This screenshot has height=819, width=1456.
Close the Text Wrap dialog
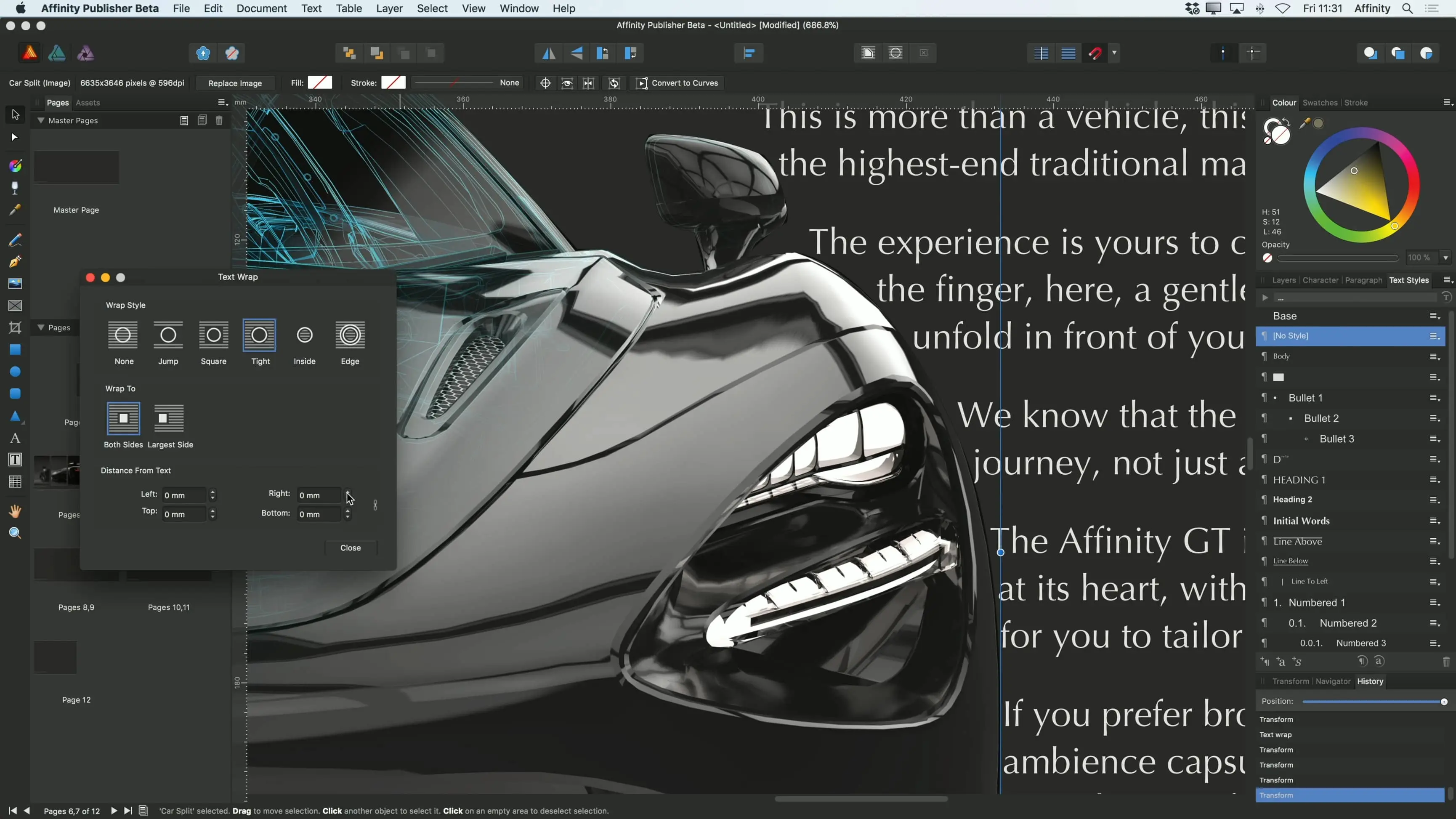click(x=351, y=548)
